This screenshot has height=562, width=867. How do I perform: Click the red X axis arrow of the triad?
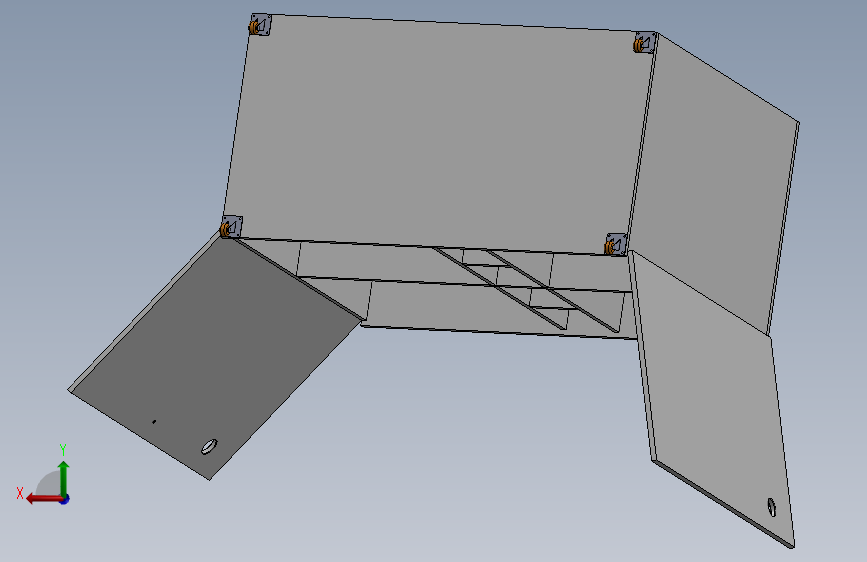(x=43, y=499)
